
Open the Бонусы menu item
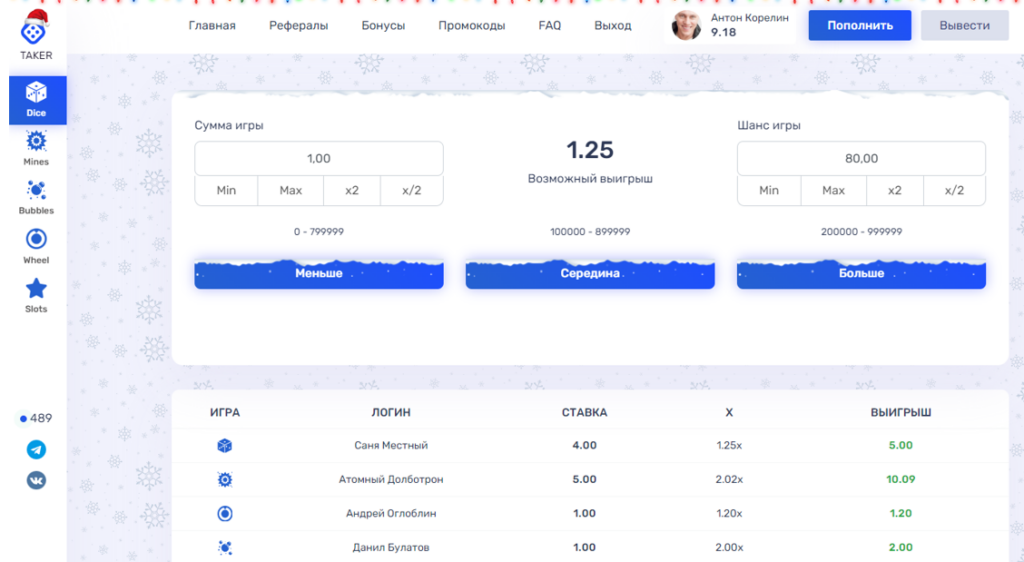383,25
